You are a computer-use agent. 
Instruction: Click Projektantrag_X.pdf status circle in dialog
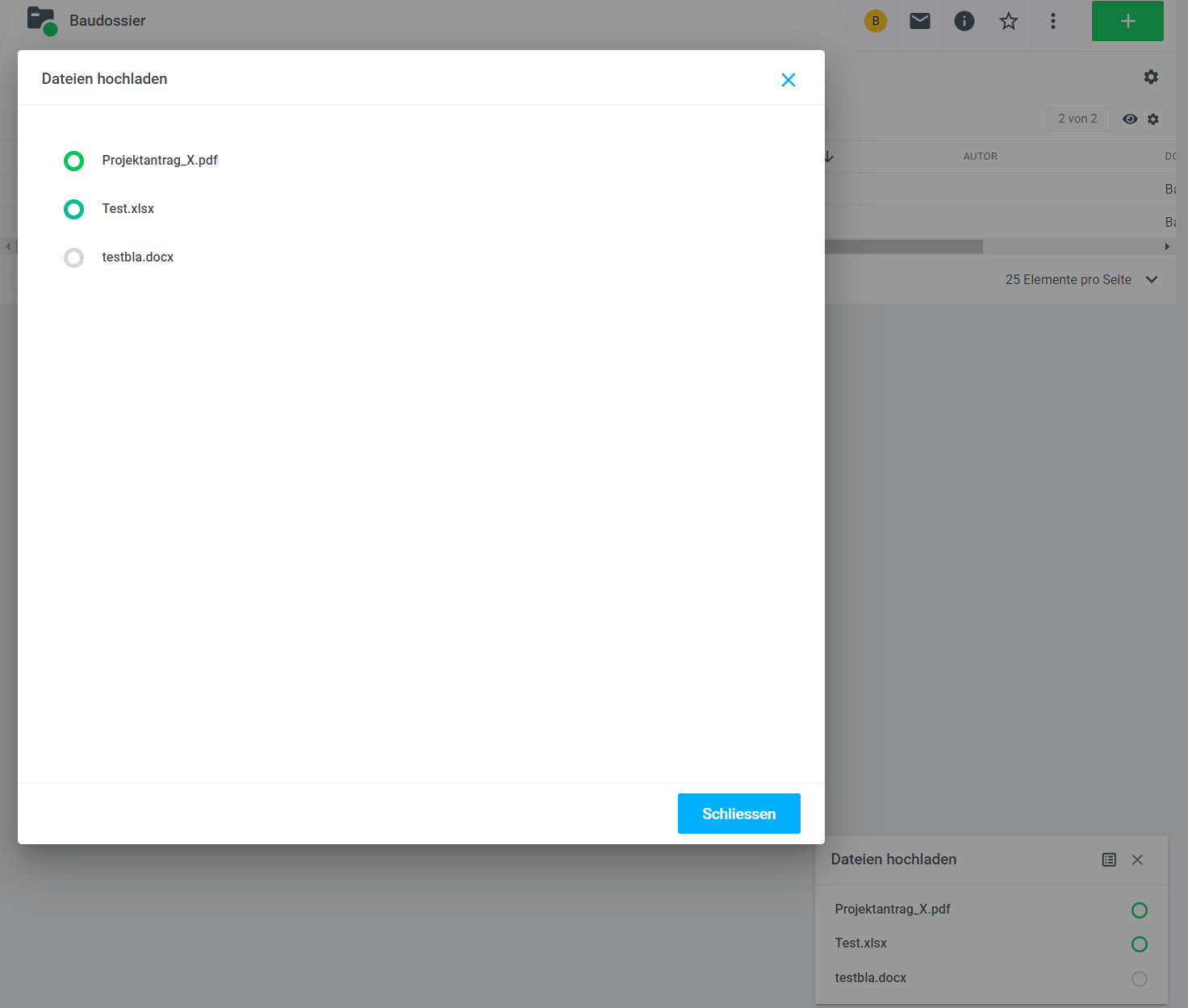[x=73, y=161]
